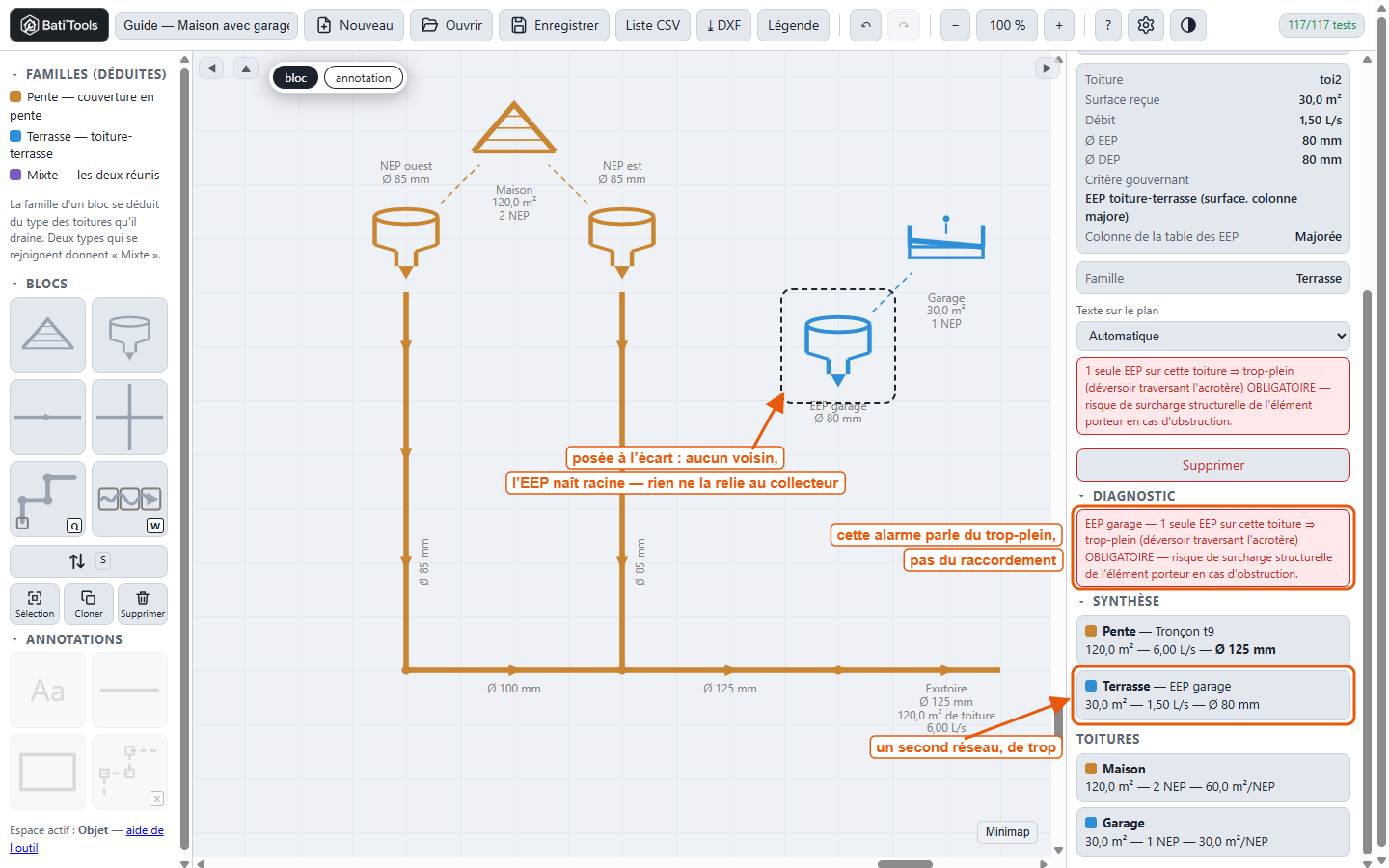
Task: Select the funnel EEP block tool
Action: click(x=129, y=335)
